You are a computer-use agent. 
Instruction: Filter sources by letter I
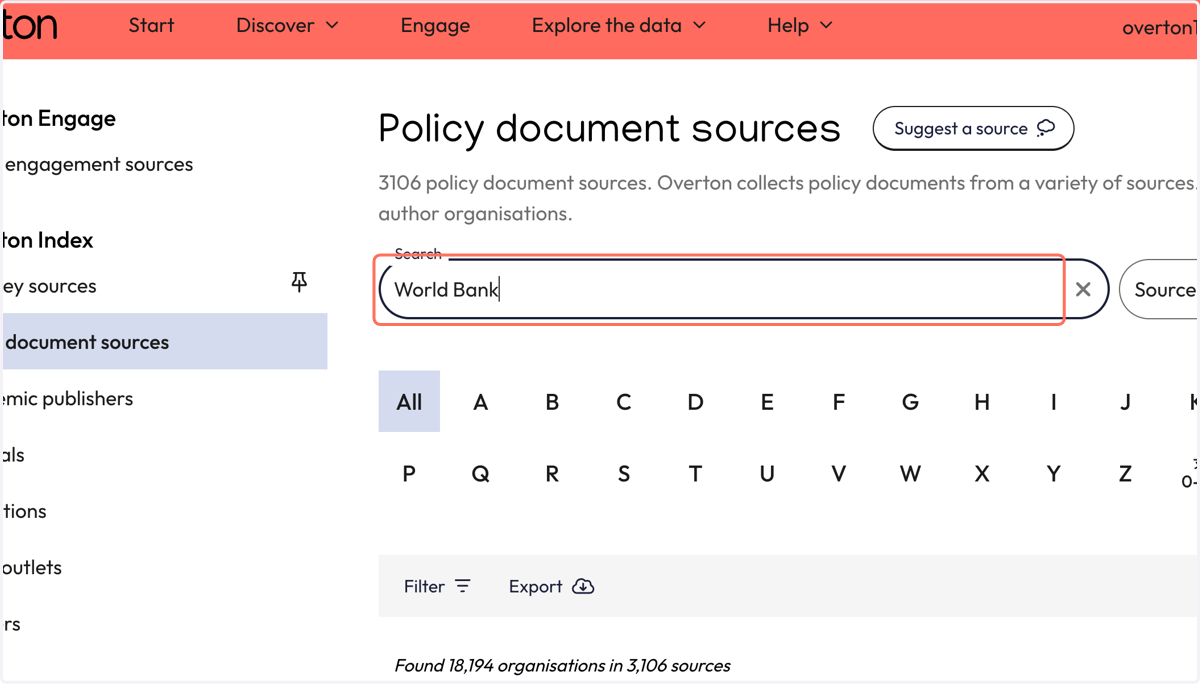1054,402
